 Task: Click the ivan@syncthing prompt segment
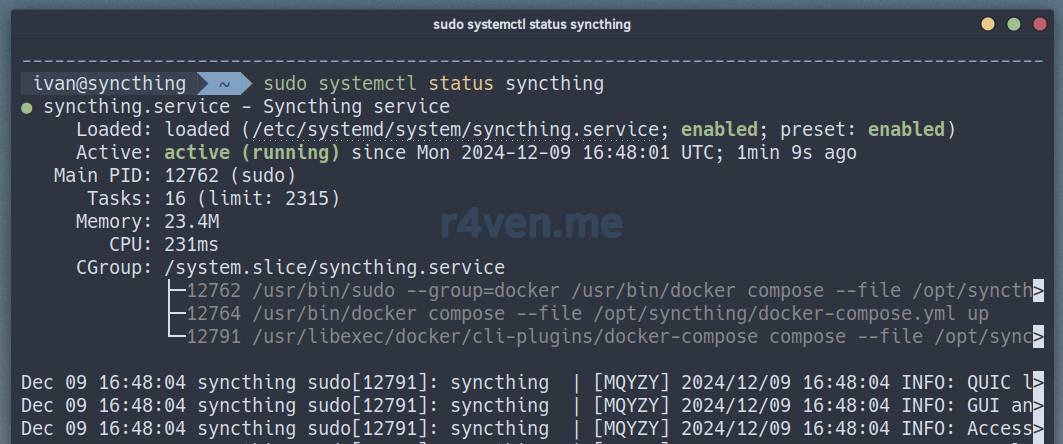click(x=109, y=84)
